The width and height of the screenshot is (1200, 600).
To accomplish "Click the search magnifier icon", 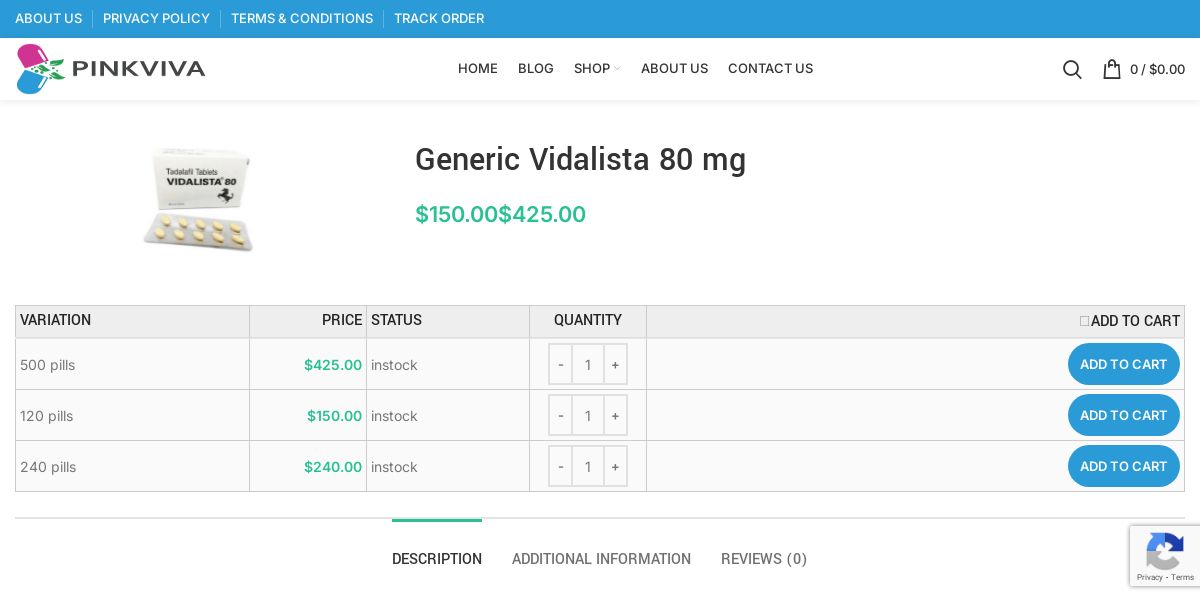I will pos(1072,69).
